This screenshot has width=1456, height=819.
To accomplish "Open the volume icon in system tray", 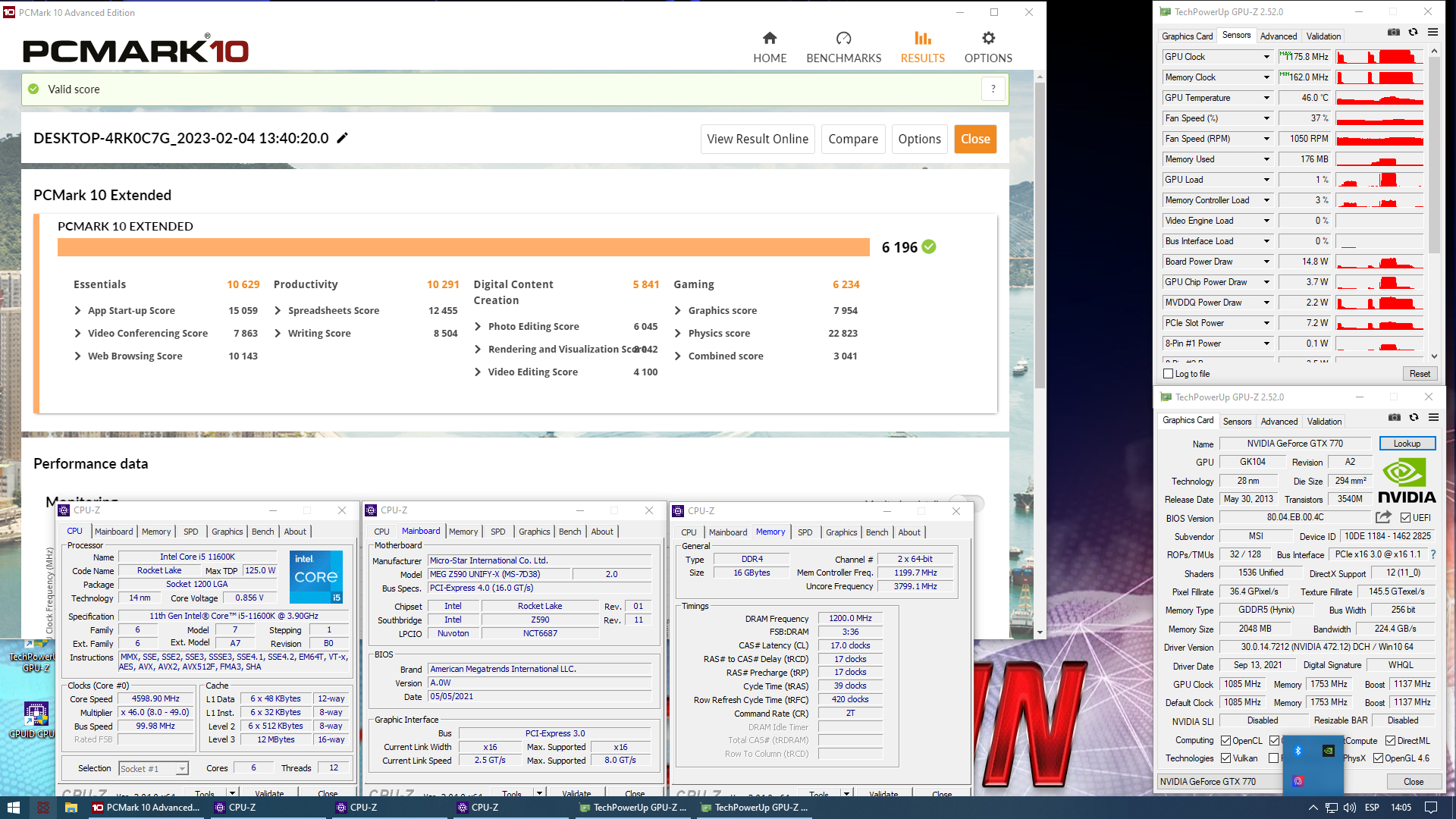I will click(x=1350, y=808).
